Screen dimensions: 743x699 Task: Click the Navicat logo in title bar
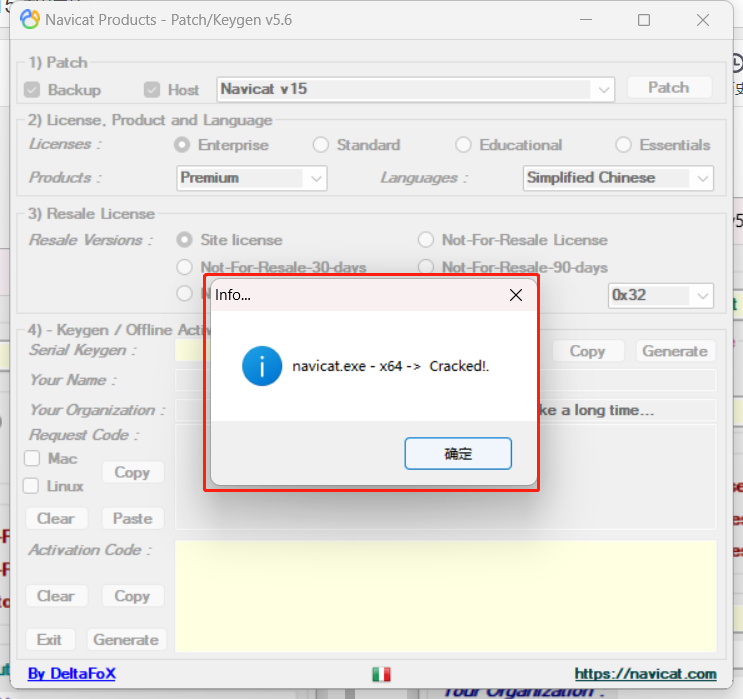click(x=30, y=20)
